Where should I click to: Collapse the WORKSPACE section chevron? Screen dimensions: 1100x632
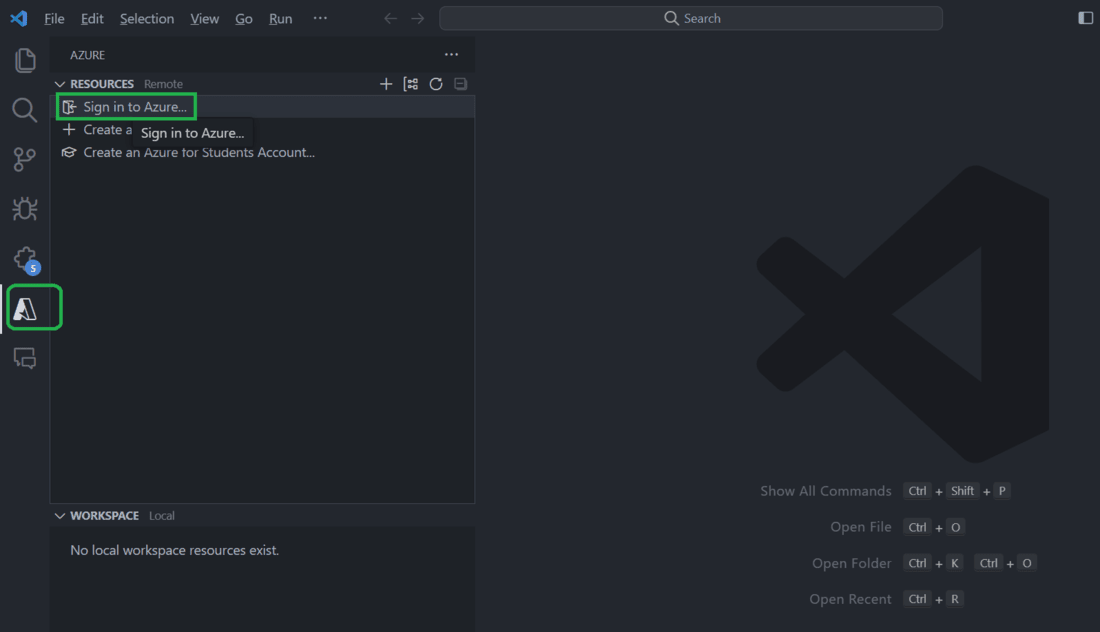[x=60, y=516]
